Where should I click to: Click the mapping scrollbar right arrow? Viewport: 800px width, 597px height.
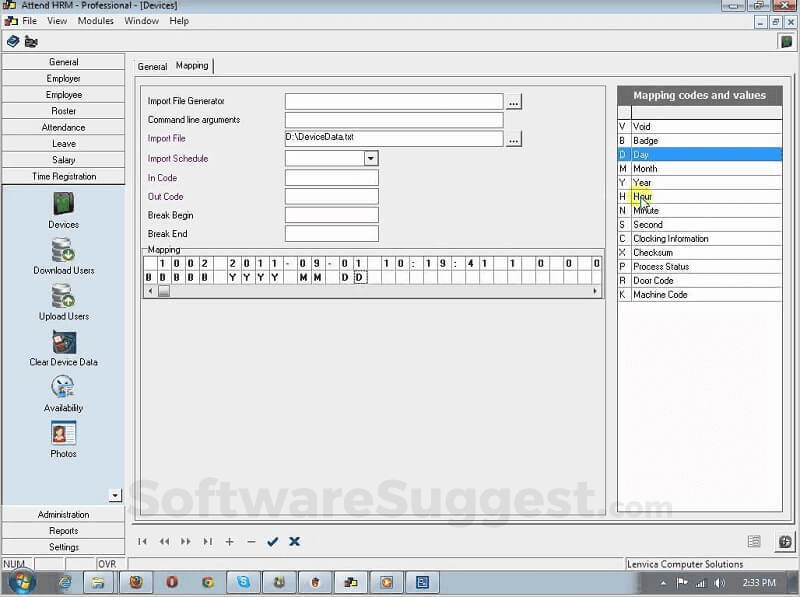(595, 291)
